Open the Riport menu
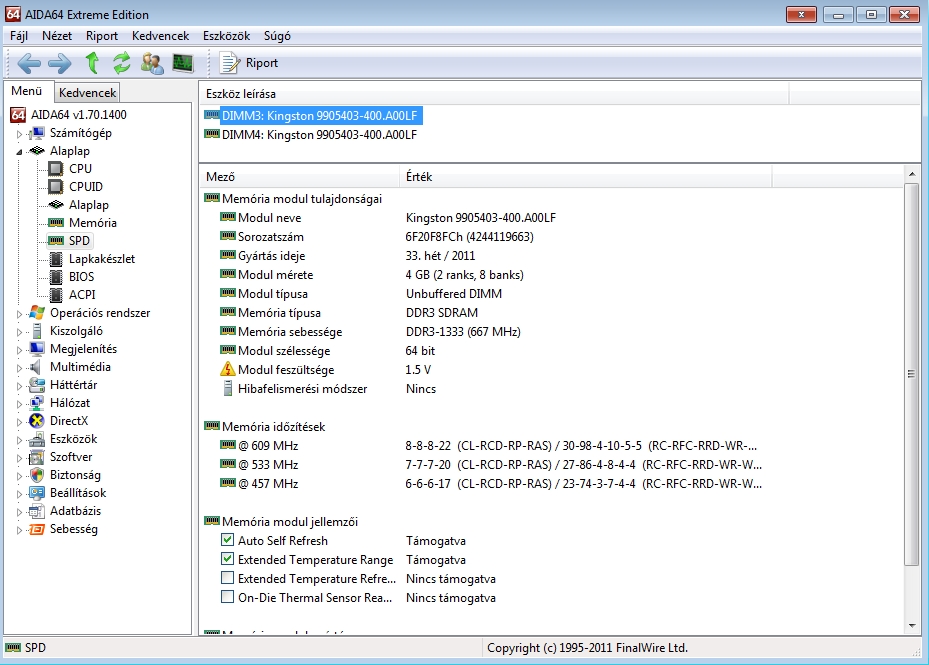Image resolution: width=929 pixels, height=665 pixels. [102, 36]
